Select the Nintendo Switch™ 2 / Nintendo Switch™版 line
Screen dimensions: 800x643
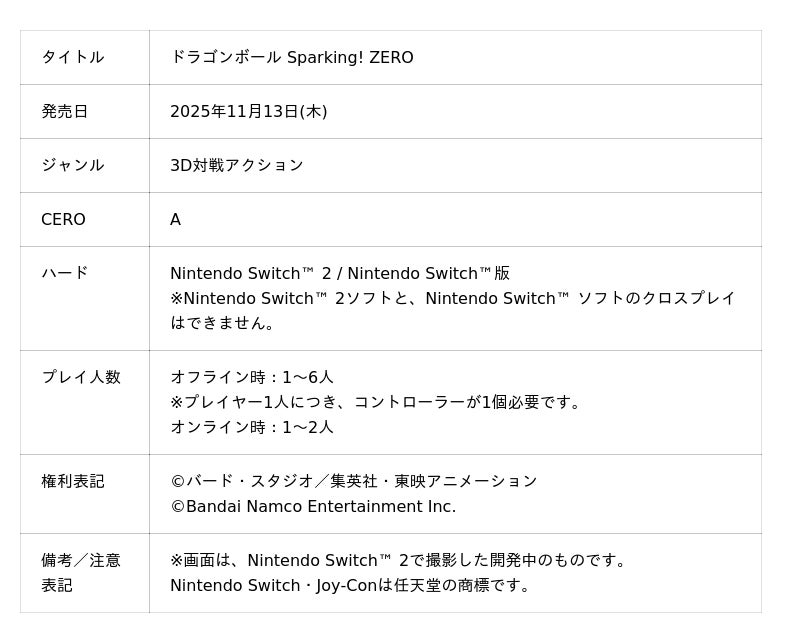click(x=339, y=273)
